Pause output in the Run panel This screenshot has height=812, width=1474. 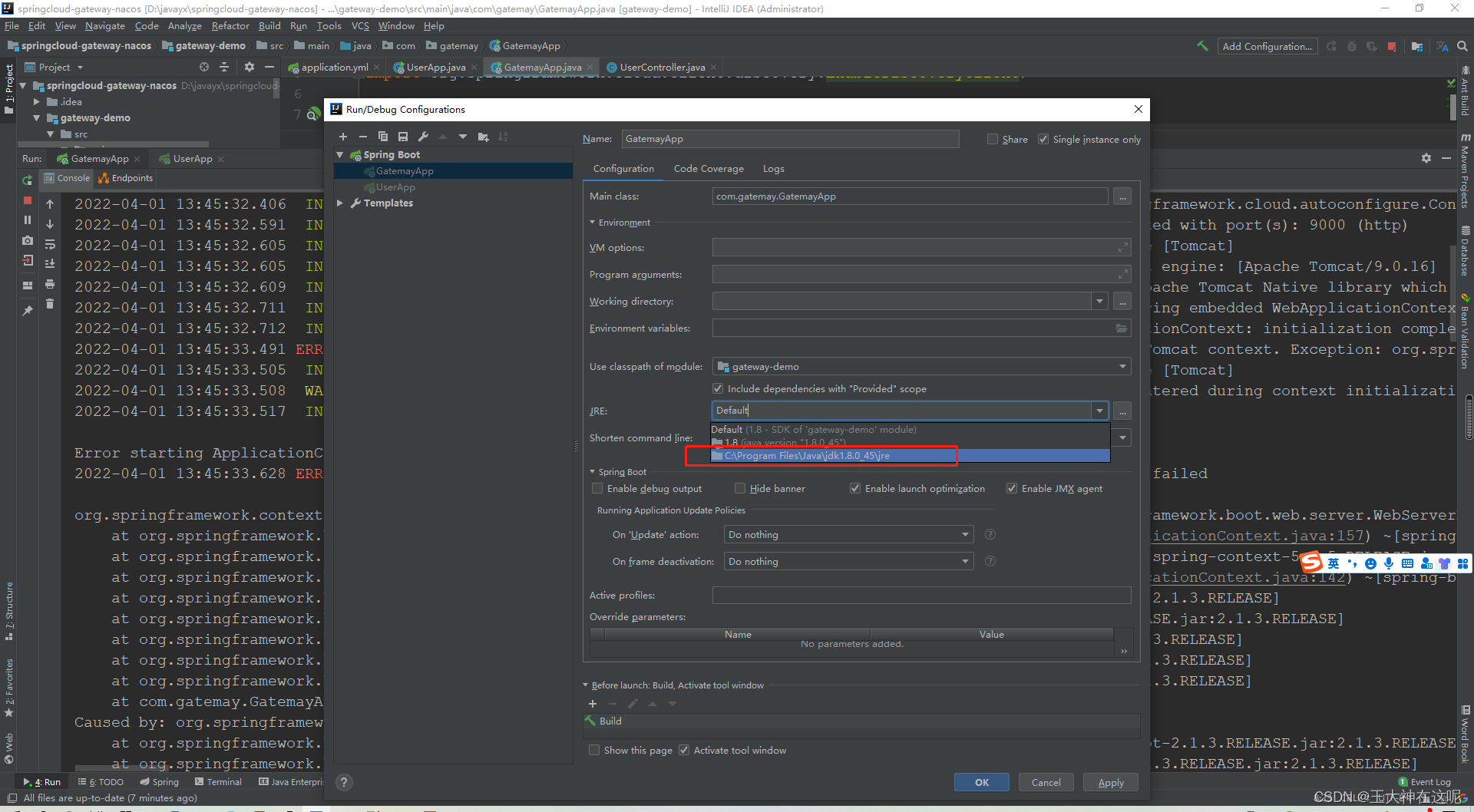click(27, 220)
